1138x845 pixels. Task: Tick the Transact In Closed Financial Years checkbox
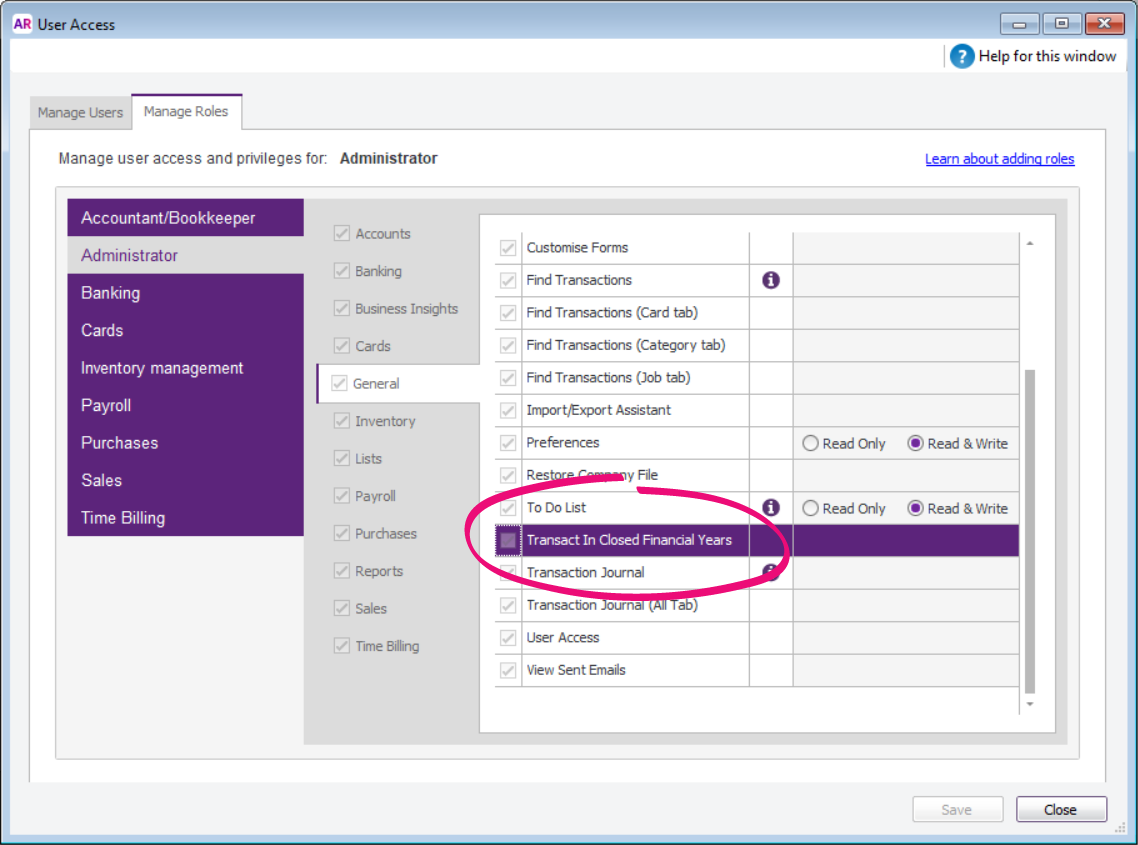tap(509, 541)
